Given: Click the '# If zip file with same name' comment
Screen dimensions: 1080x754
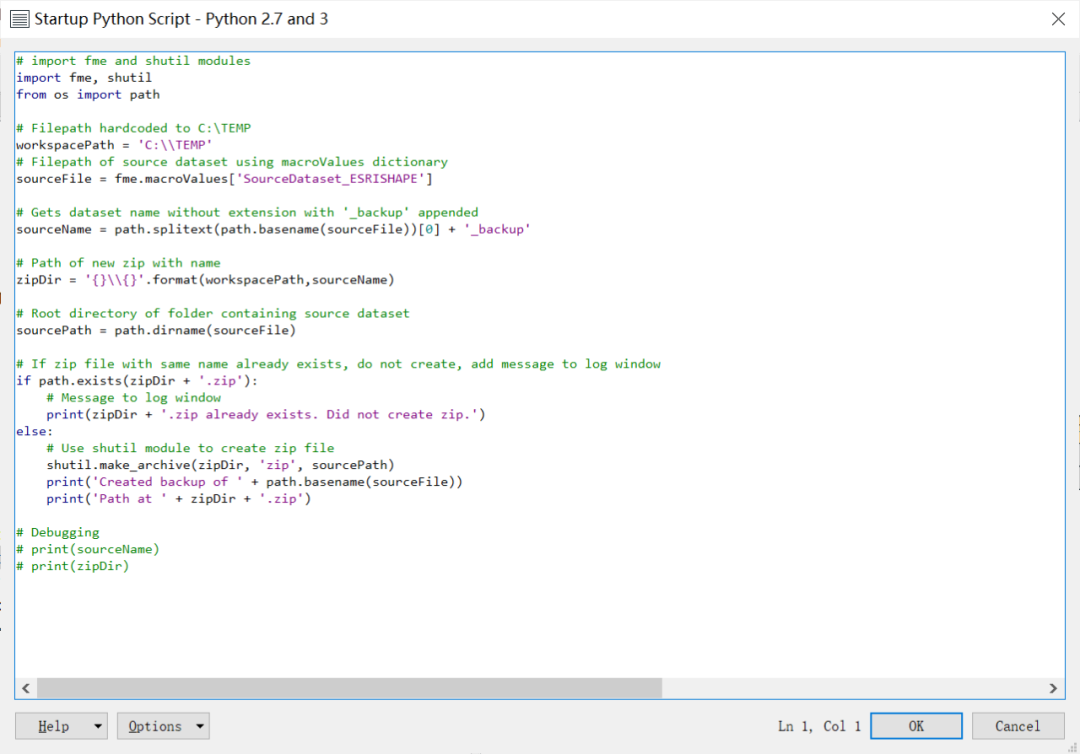Looking at the screenshot, I should pyautogui.click(x=338, y=364).
